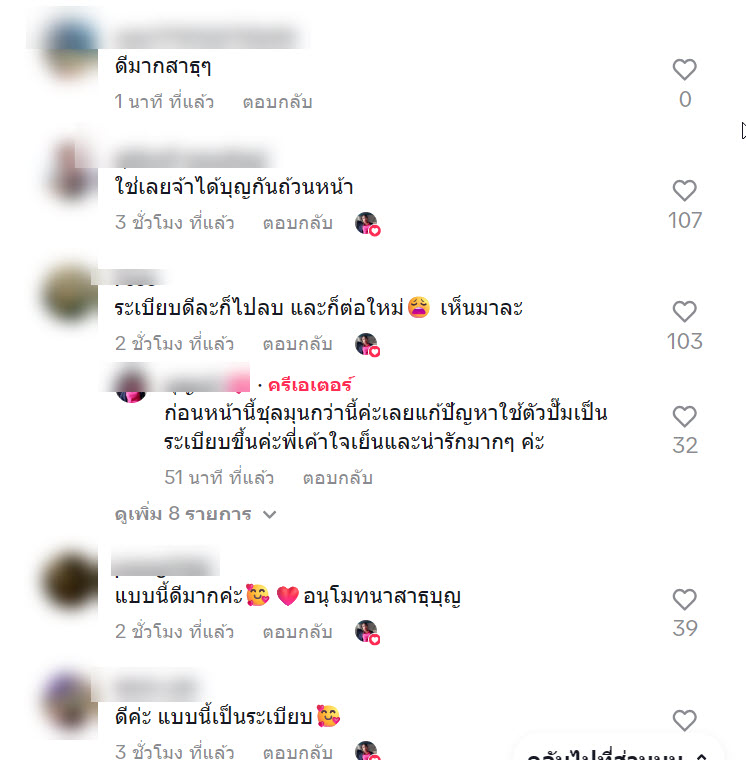The height and width of the screenshot is (760, 746).
Task: Reply to the comment "ดีมากสาธุๆ"
Action: pos(277,102)
